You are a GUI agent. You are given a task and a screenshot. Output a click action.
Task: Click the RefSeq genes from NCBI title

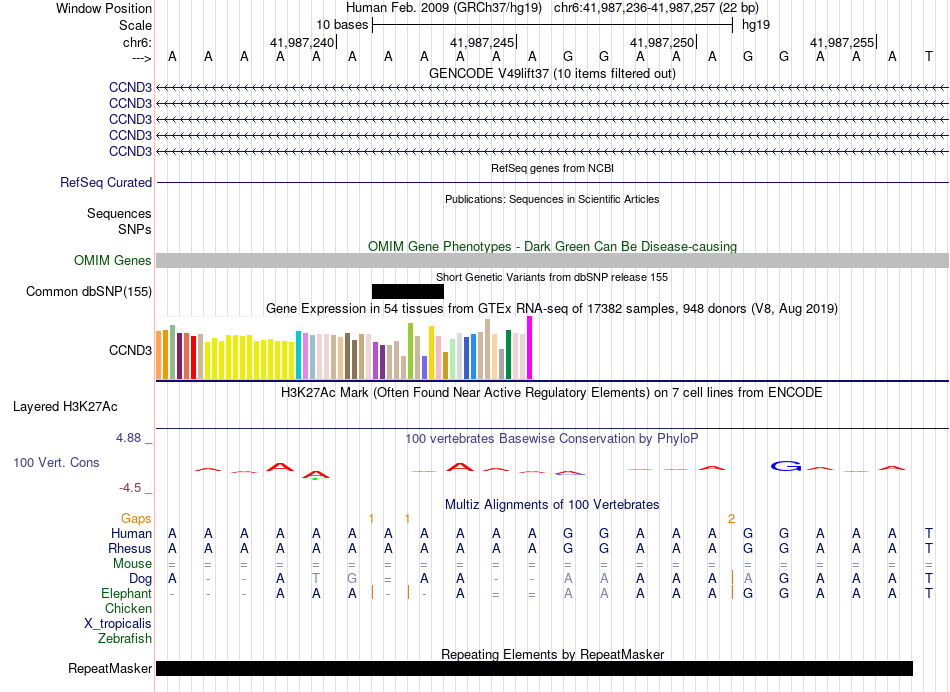(552, 168)
